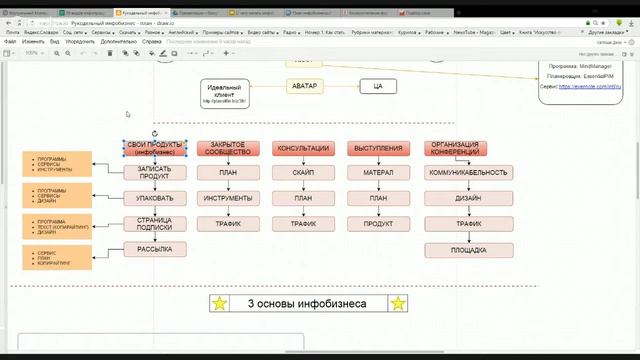Click the horizontal scrollbar at bottom

point(364,351)
